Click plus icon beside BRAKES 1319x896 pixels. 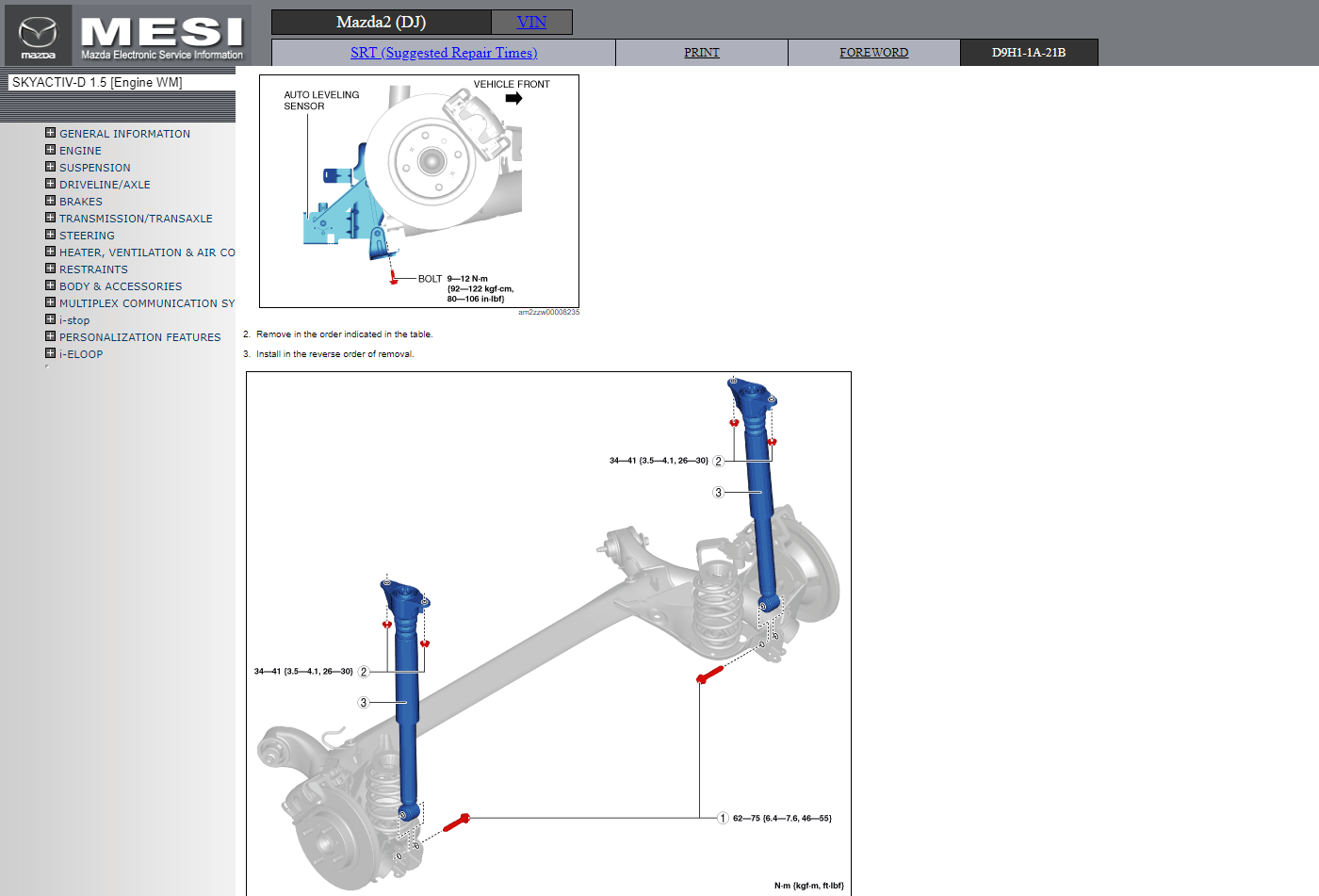coord(51,201)
